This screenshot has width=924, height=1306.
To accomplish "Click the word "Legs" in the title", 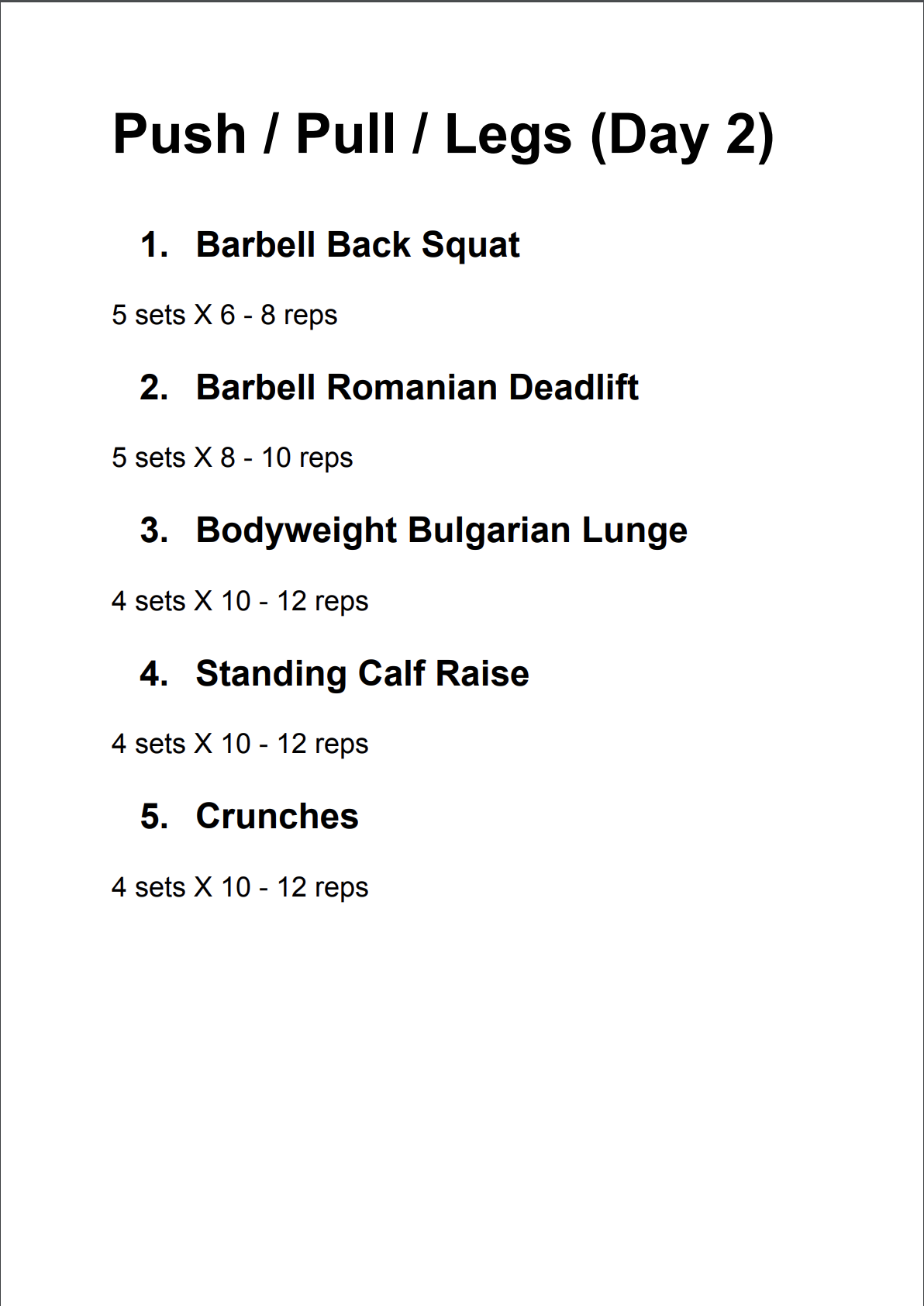I will [x=508, y=136].
